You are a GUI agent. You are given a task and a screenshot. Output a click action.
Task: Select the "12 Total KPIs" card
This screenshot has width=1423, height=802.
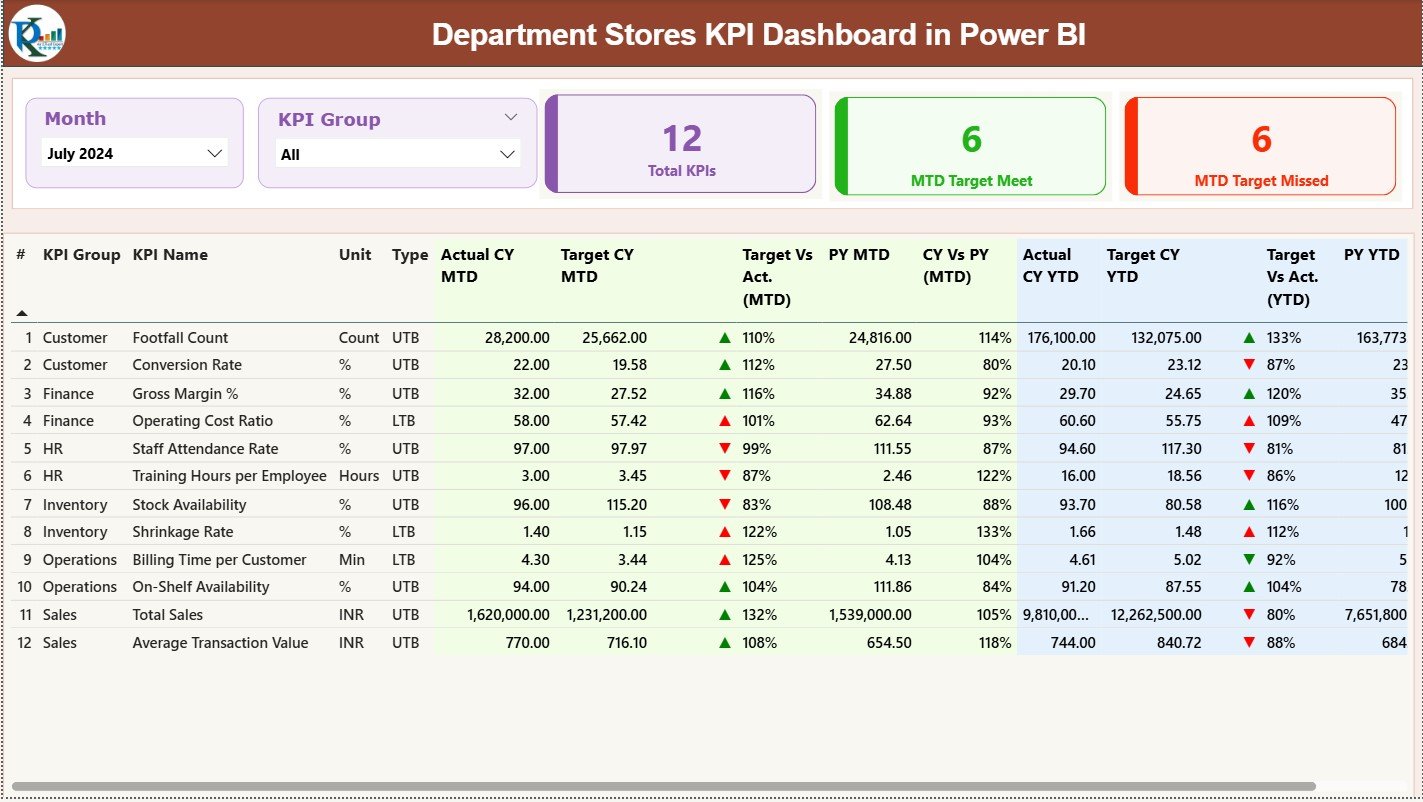click(x=680, y=143)
